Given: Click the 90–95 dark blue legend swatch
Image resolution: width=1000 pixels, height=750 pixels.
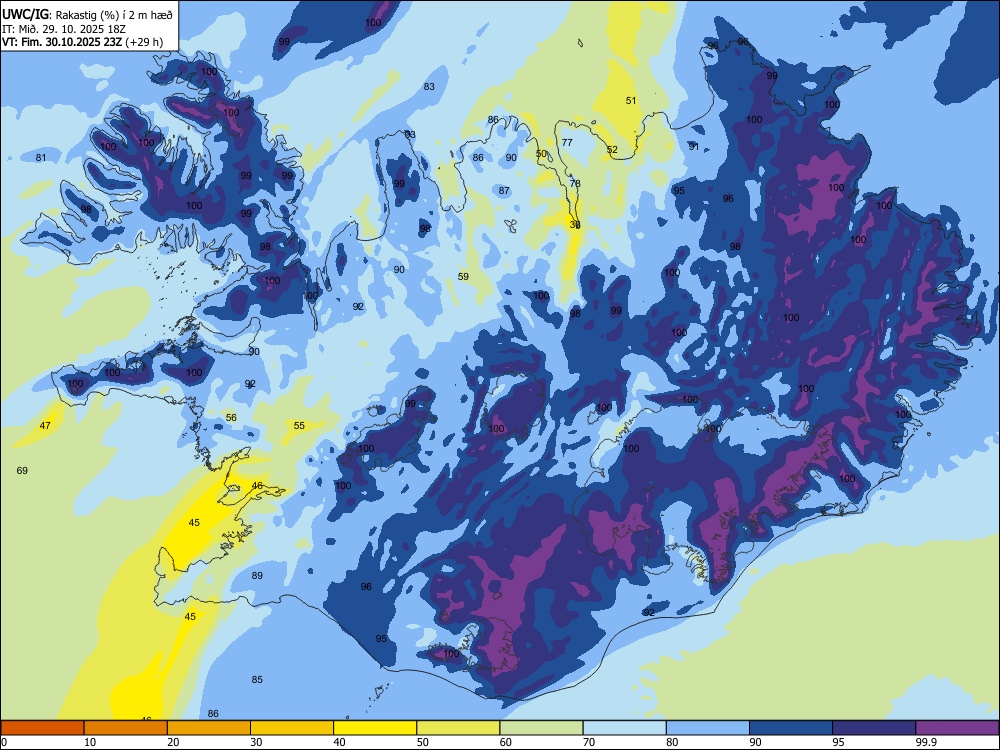Looking at the screenshot, I should (x=791, y=728).
